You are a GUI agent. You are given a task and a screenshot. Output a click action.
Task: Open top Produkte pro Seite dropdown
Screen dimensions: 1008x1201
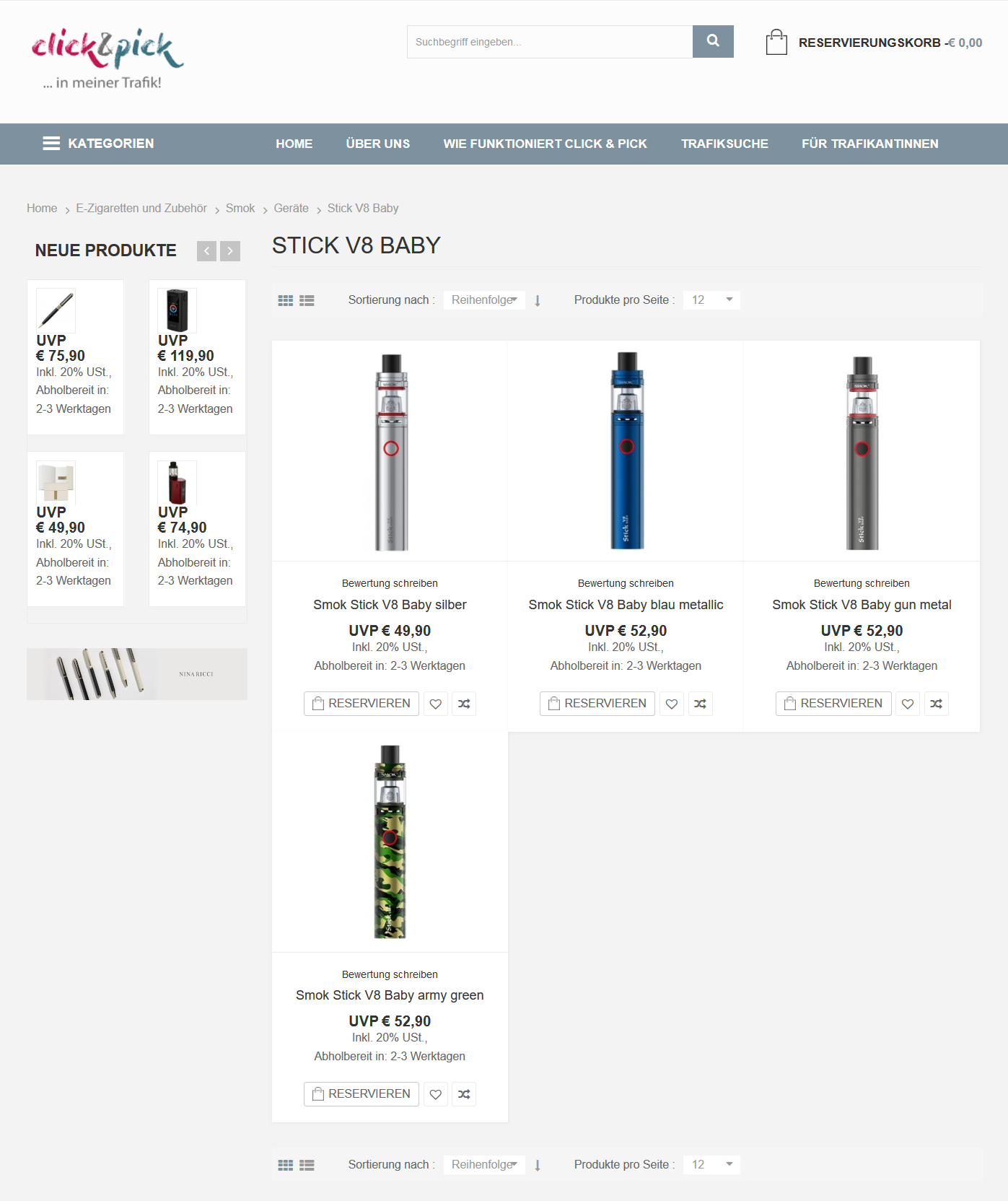tap(711, 300)
